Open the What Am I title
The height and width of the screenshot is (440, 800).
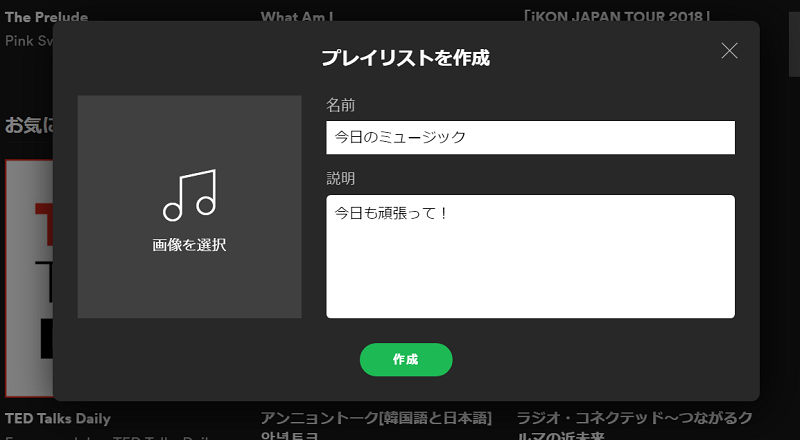click(297, 15)
